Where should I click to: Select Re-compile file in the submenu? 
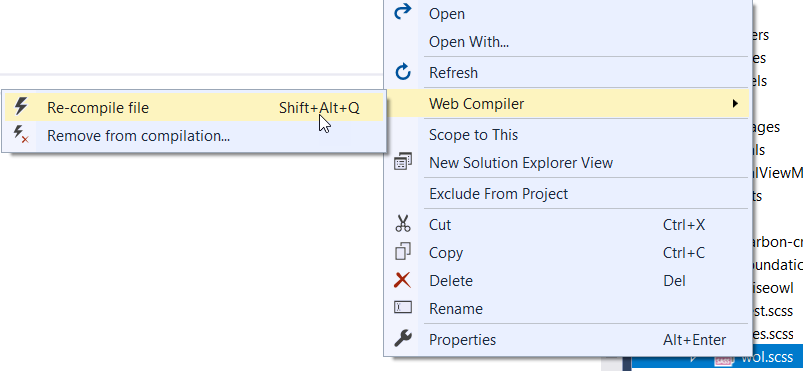(x=193, y=108)
